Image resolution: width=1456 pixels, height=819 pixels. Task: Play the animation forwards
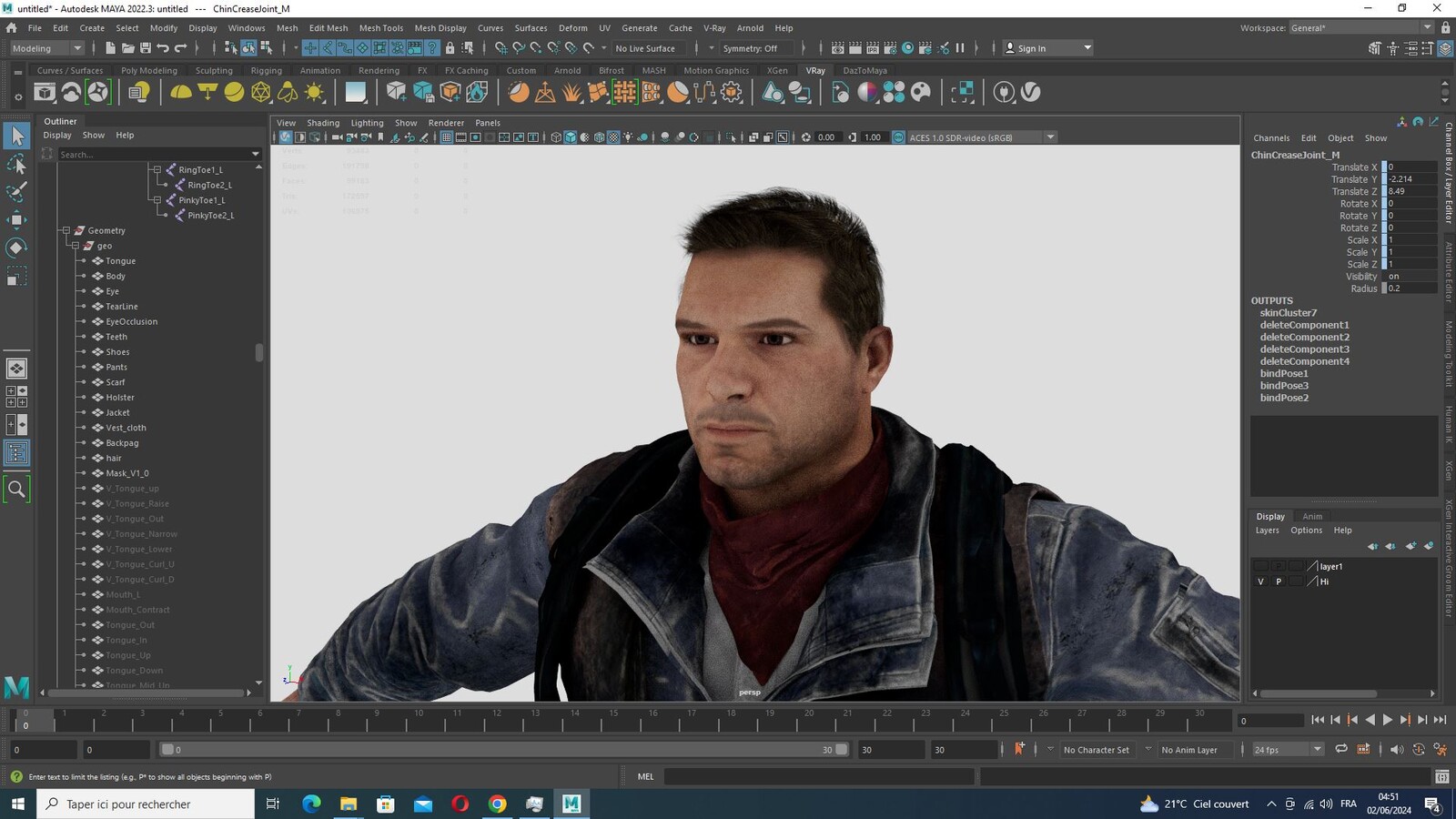[1388, 720]
